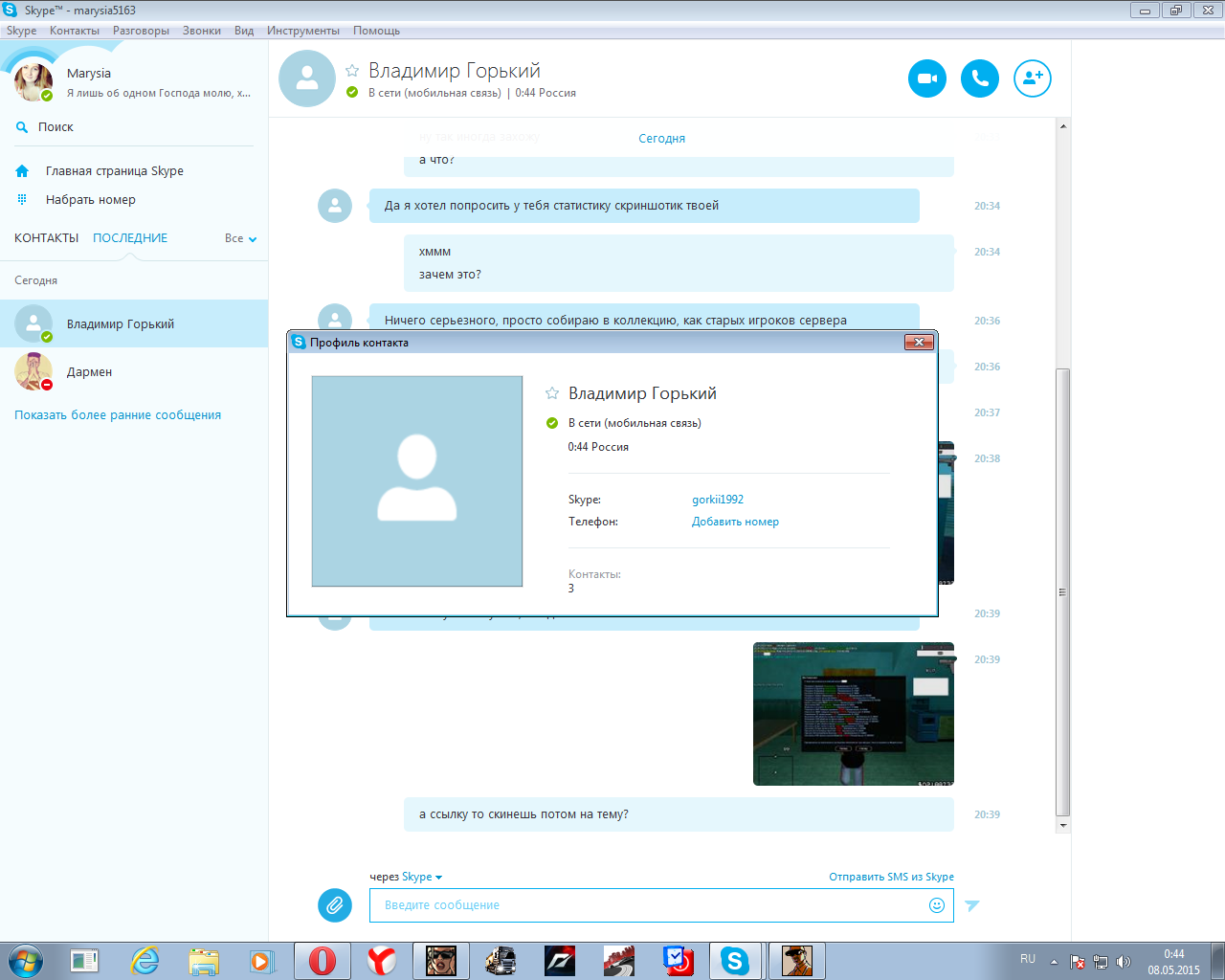This screenshot has width=1225, height=980.
Task: Open Marysia's own profile avatar
Action: 33,81
